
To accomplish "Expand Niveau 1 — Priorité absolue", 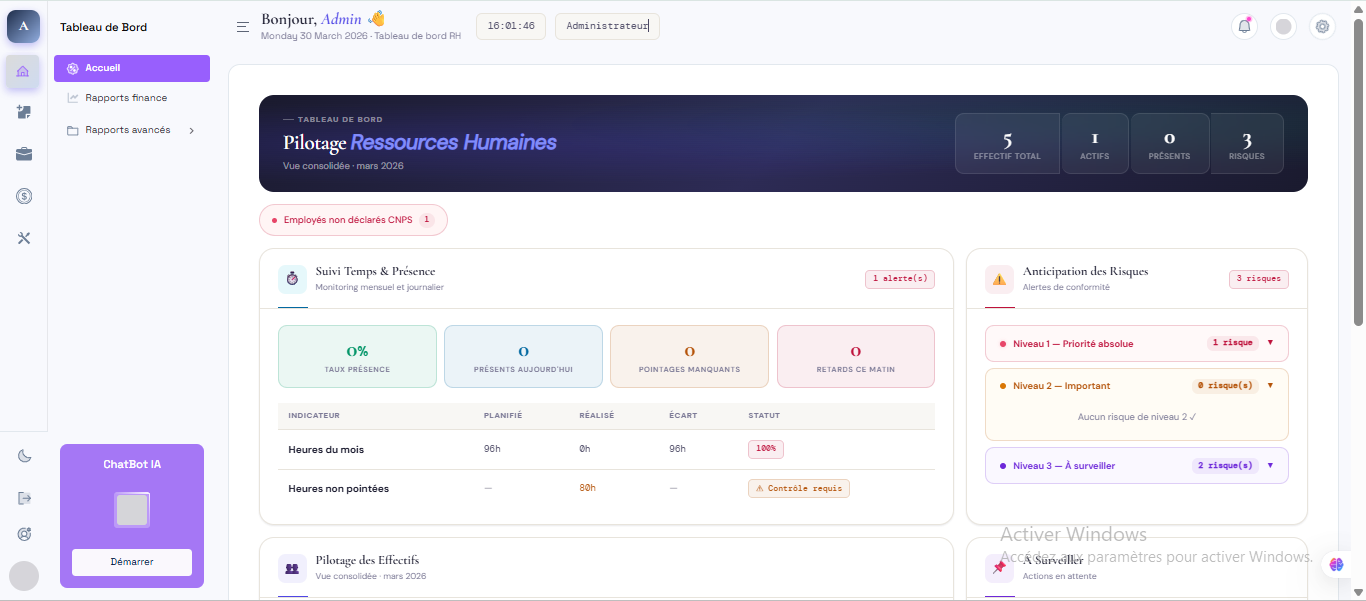I will point(1137,343).
